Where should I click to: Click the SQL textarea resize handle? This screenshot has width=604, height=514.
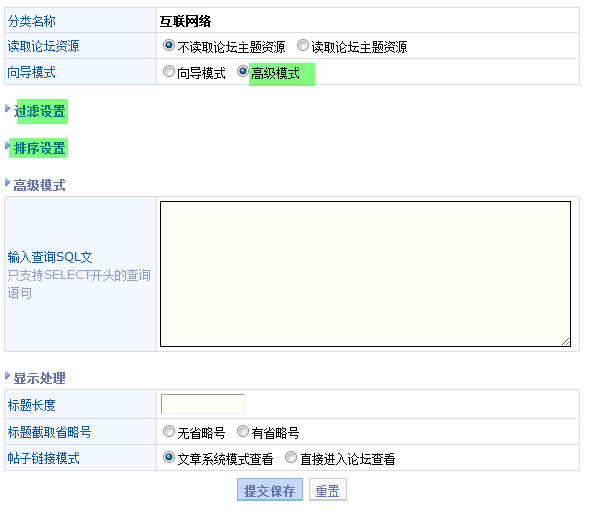[x=565, y=341]
